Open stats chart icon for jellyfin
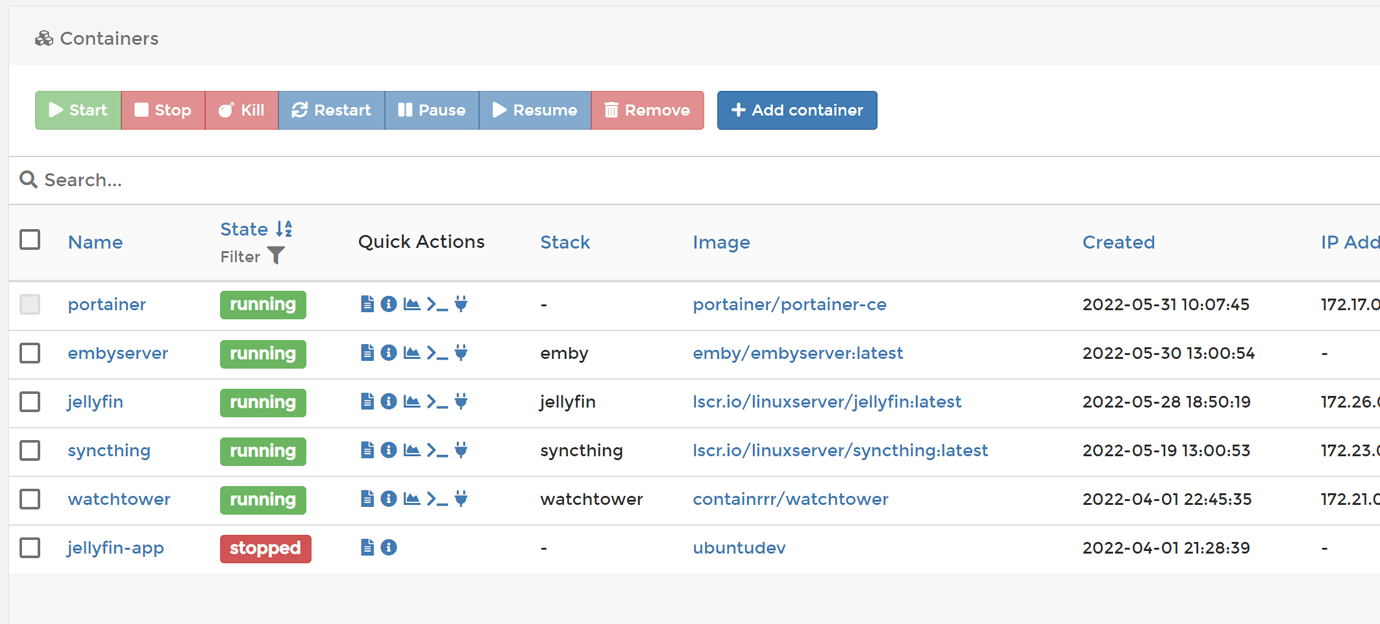Image resolution: width=1380 pixels, height=624 pixels. pos(411,402)
